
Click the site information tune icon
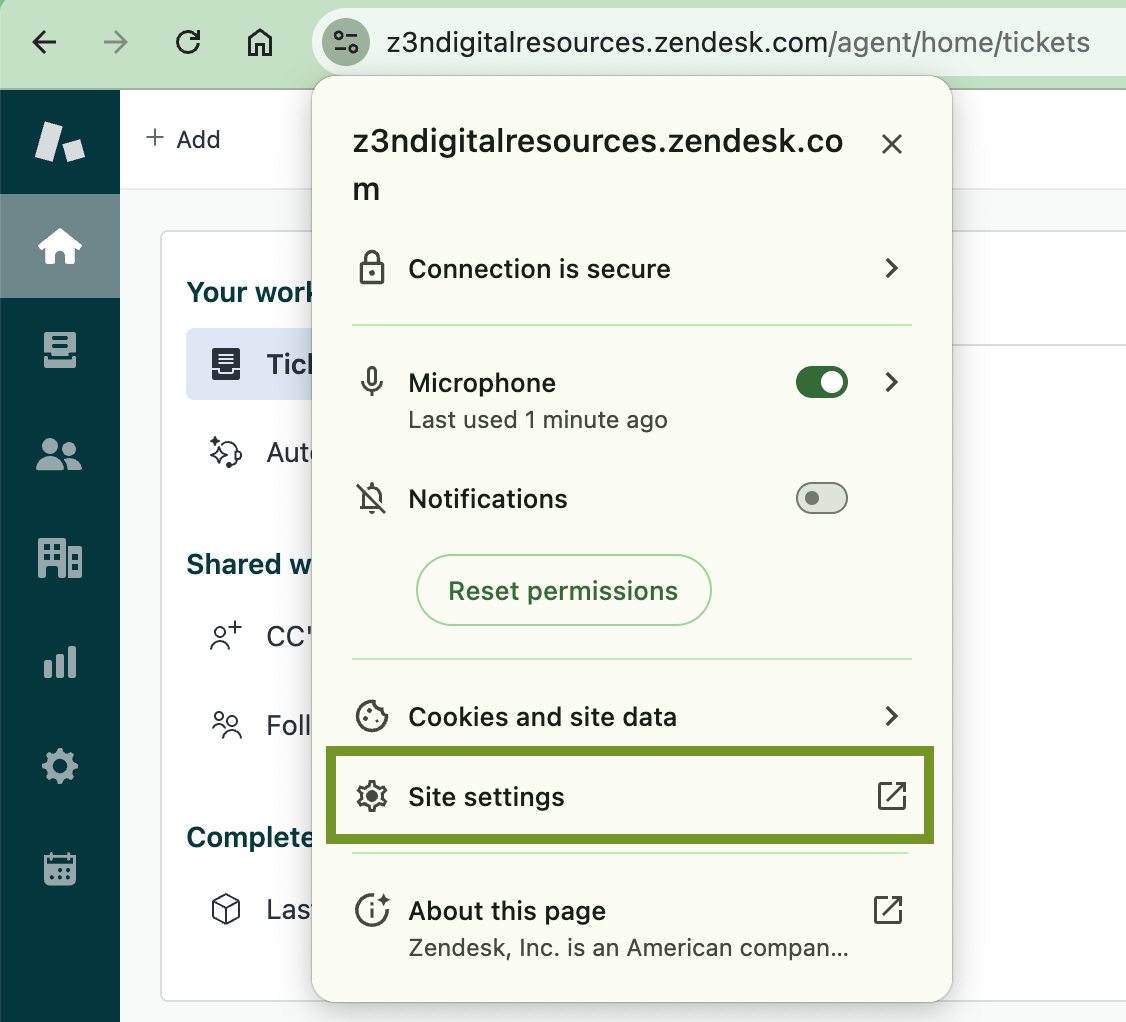(345, 42)
